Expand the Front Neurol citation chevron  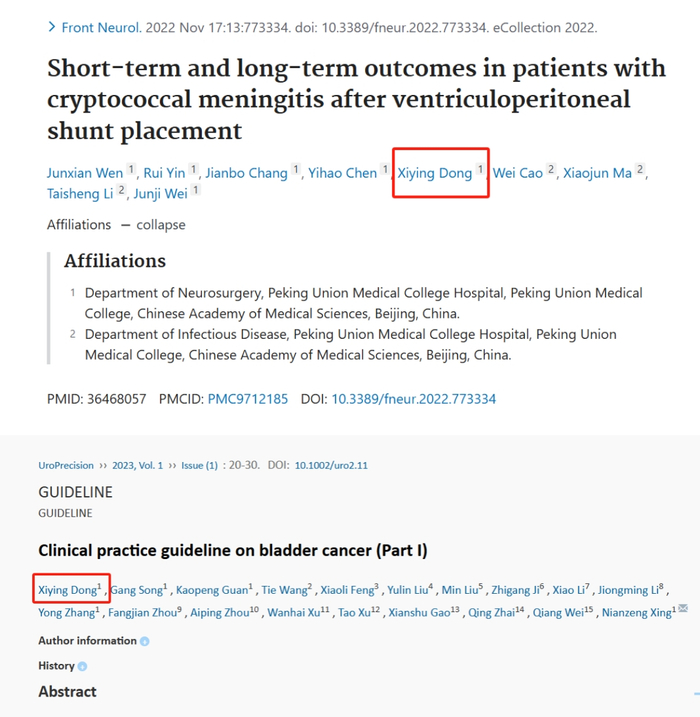52,27
